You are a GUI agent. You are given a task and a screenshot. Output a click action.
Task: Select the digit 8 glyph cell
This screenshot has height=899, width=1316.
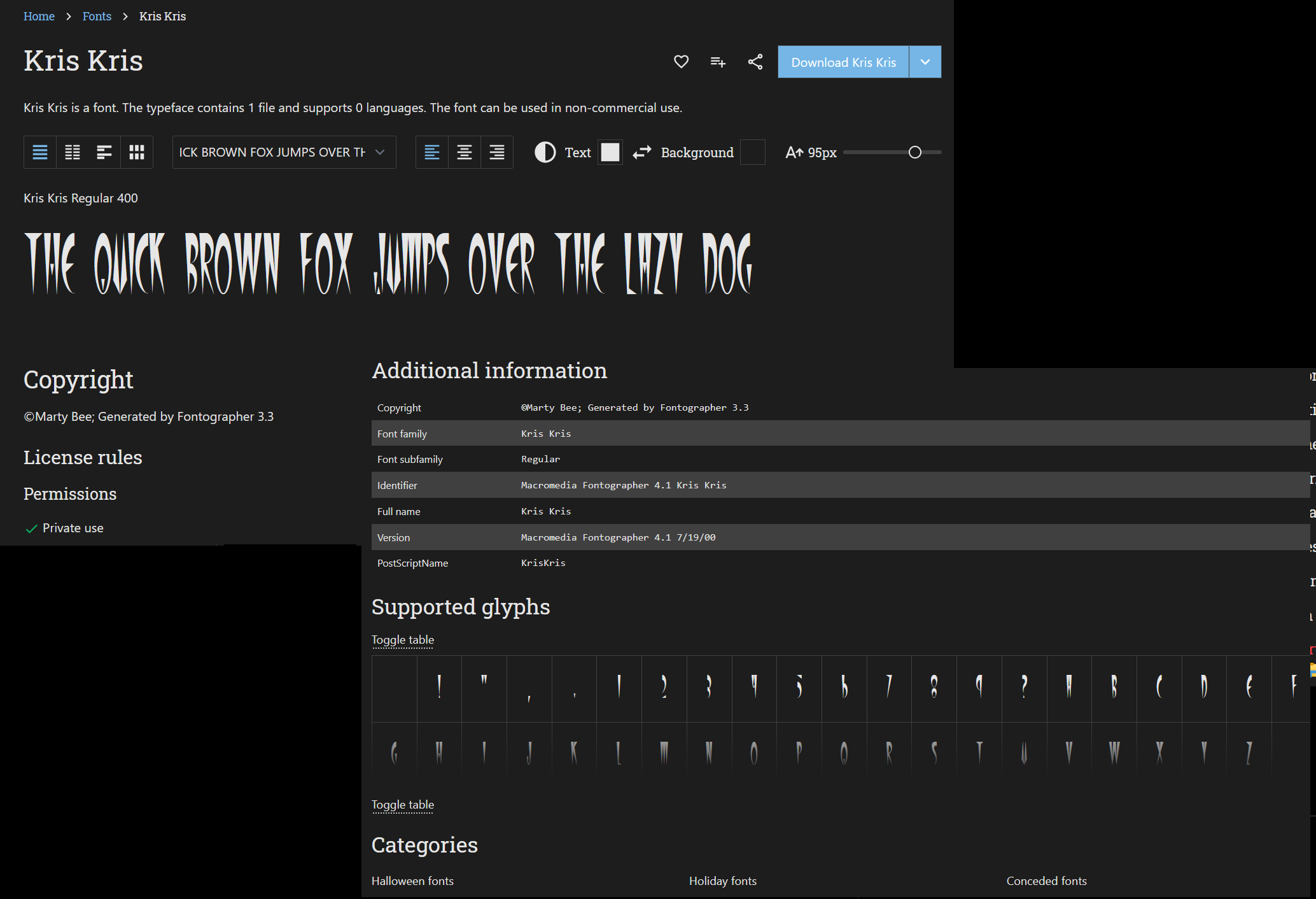pos(934,689)
